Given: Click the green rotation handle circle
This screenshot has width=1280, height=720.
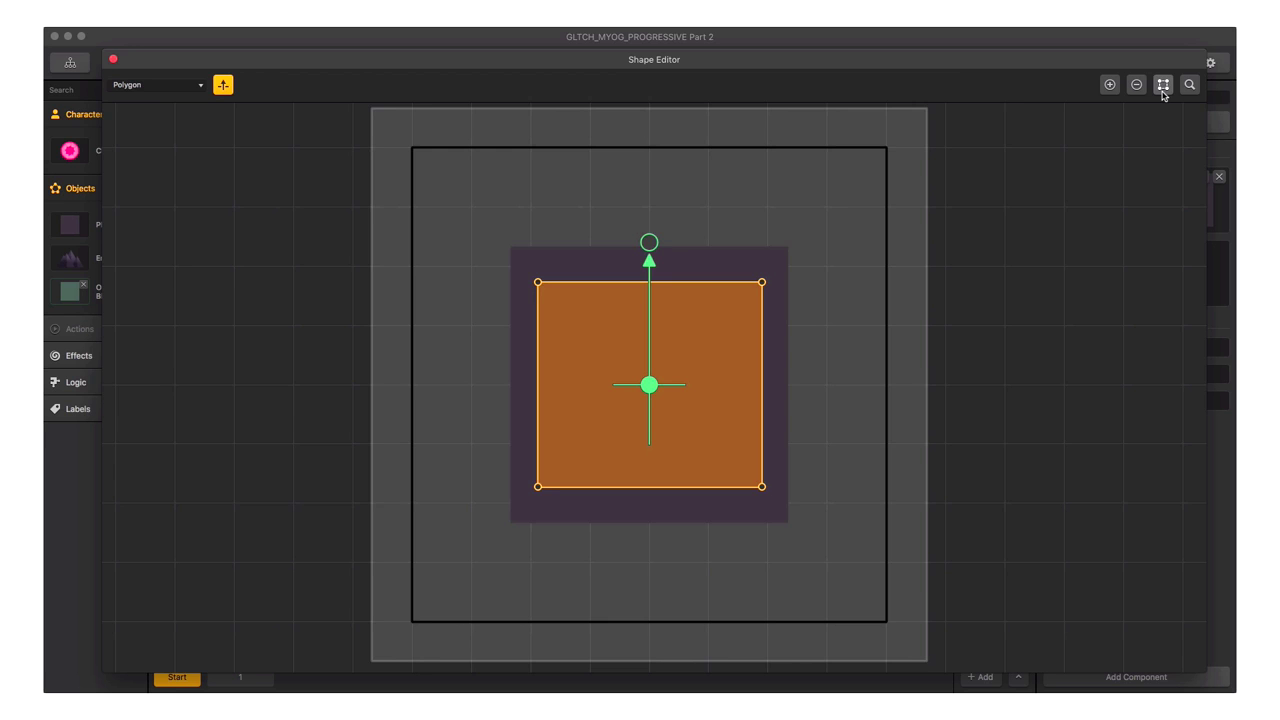Looking at the screenshot, I should [x=649, y=242].
